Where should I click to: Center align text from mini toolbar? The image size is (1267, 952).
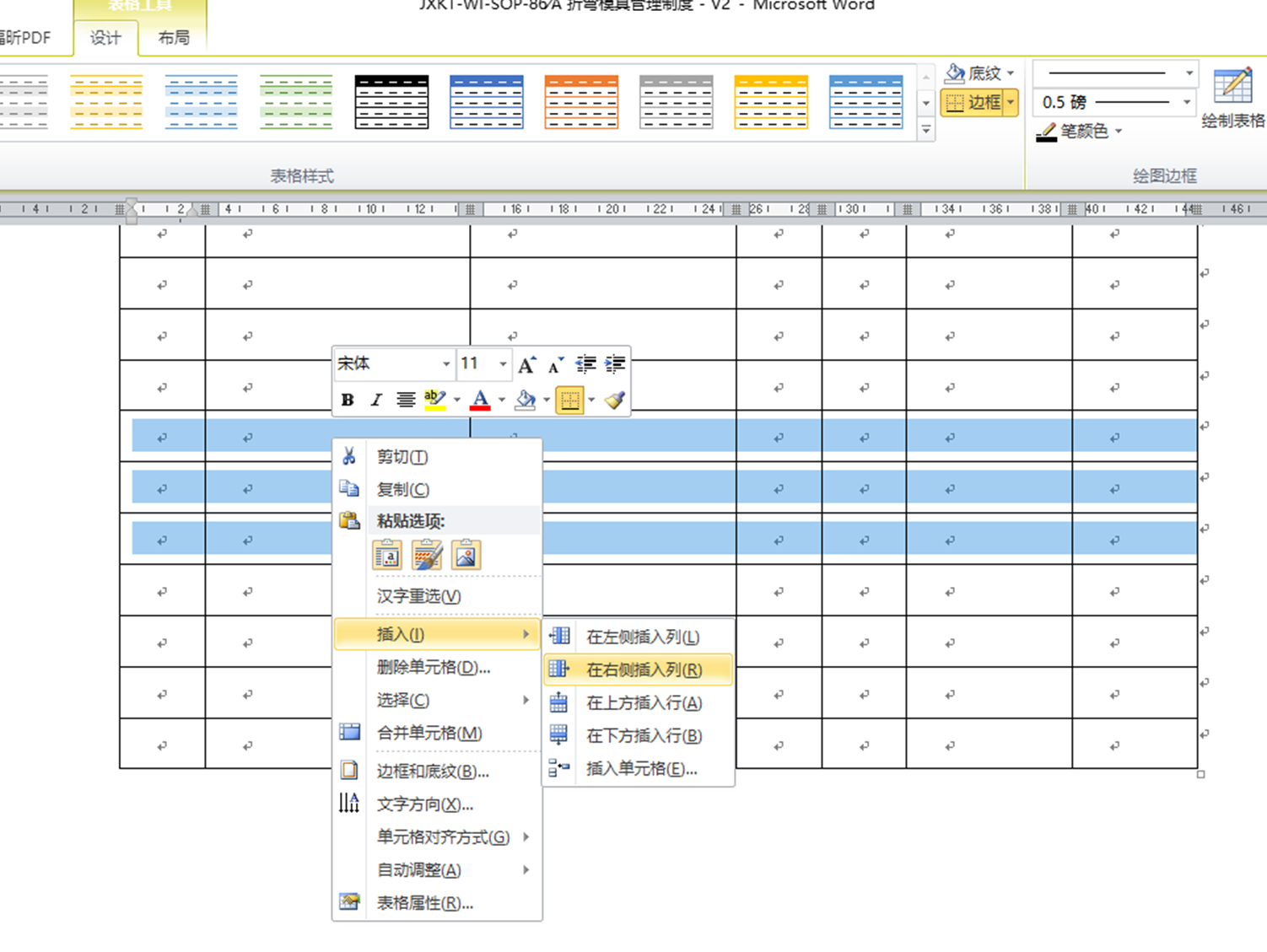pyautogui.click(x=406, y=400)
